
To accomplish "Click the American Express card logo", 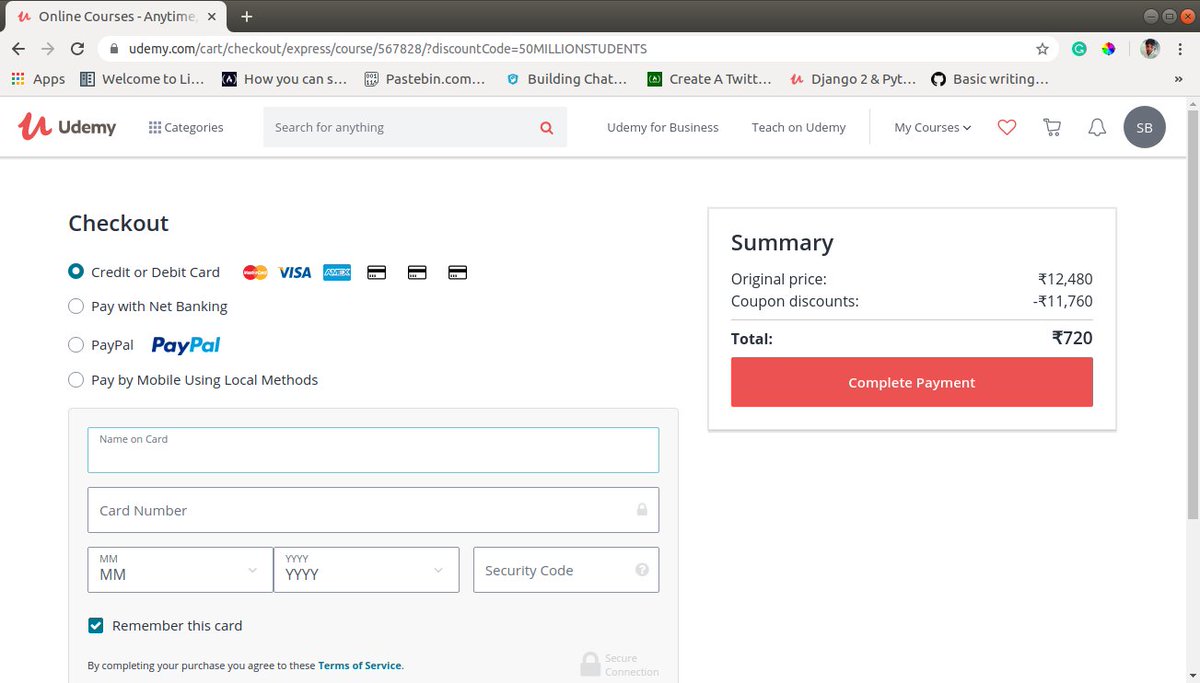I will 337,272.
